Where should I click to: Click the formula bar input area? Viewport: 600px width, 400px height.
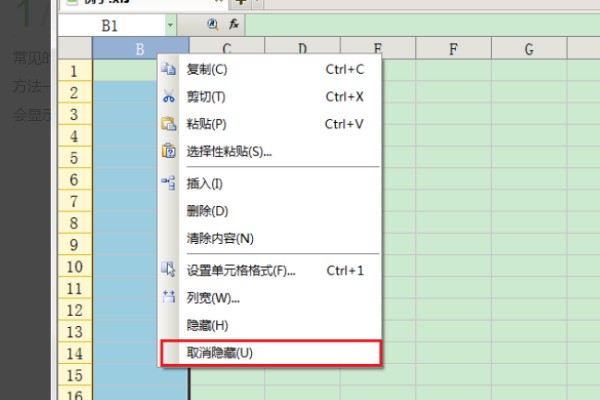422,26
